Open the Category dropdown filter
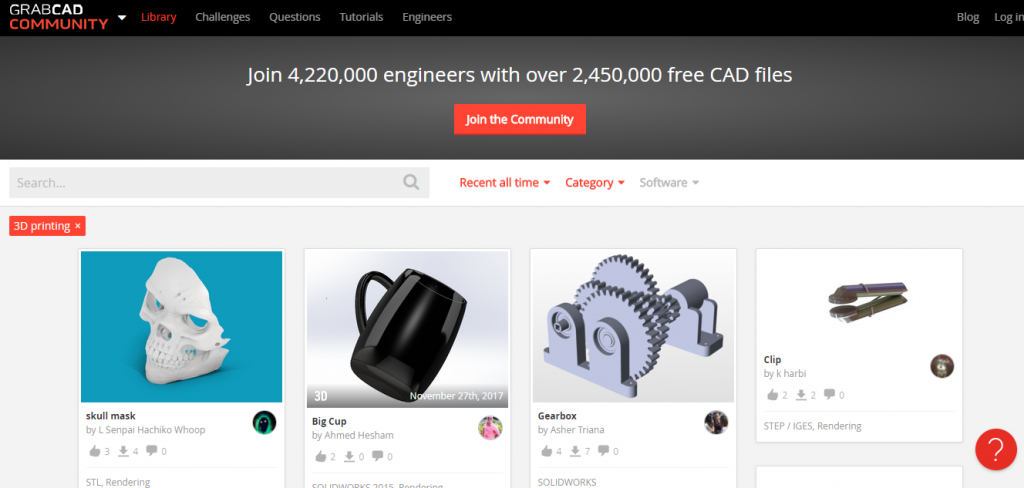Image resolution: width=1024 pixels, height=488 pixels. click(x=595, y=182)
